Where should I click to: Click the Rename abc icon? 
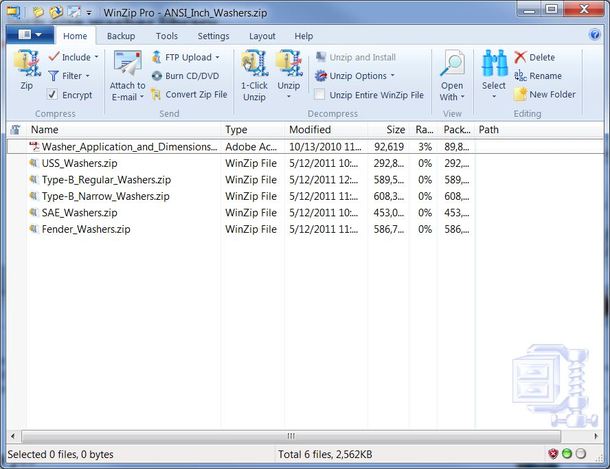520,75
